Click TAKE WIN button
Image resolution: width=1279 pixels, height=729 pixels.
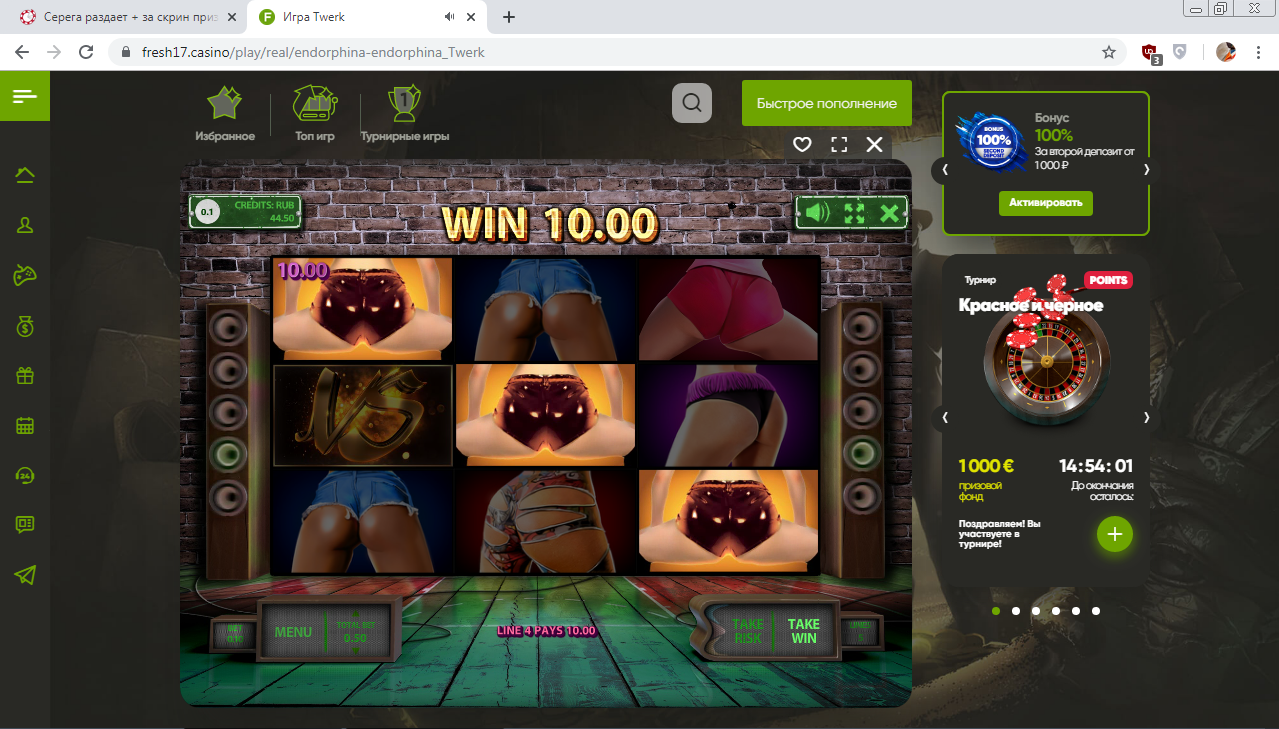pos(804,631)
